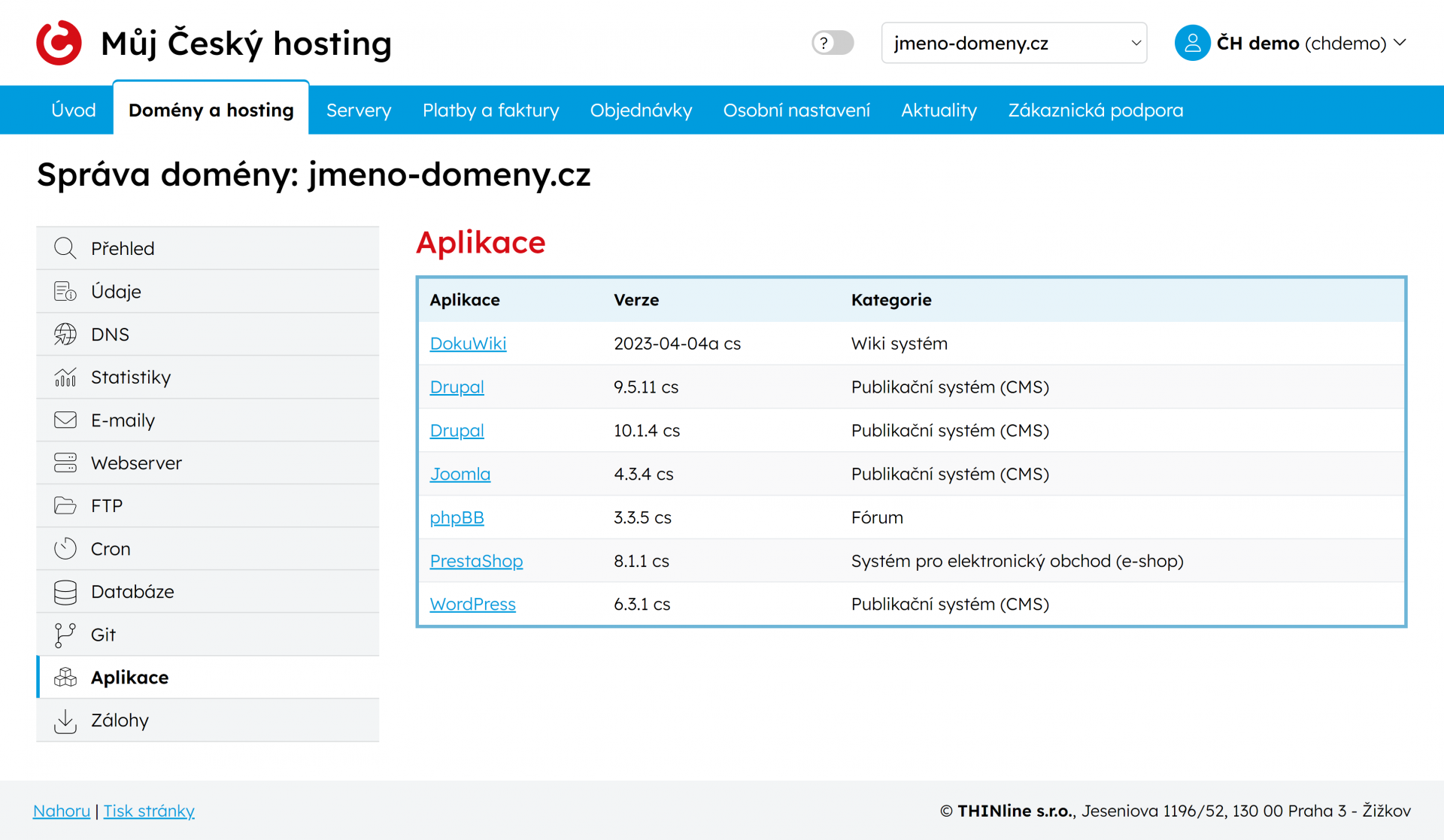Click the '2023-04-04a cs' version cell
The height and width of the screenshot is (840, 1444).
coord(677,344)
